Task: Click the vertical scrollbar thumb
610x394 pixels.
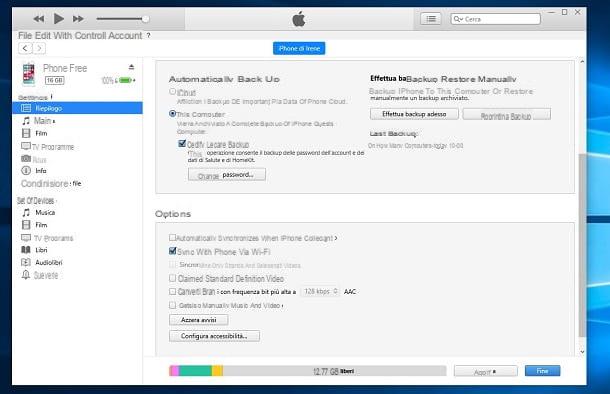Action: 582,245
